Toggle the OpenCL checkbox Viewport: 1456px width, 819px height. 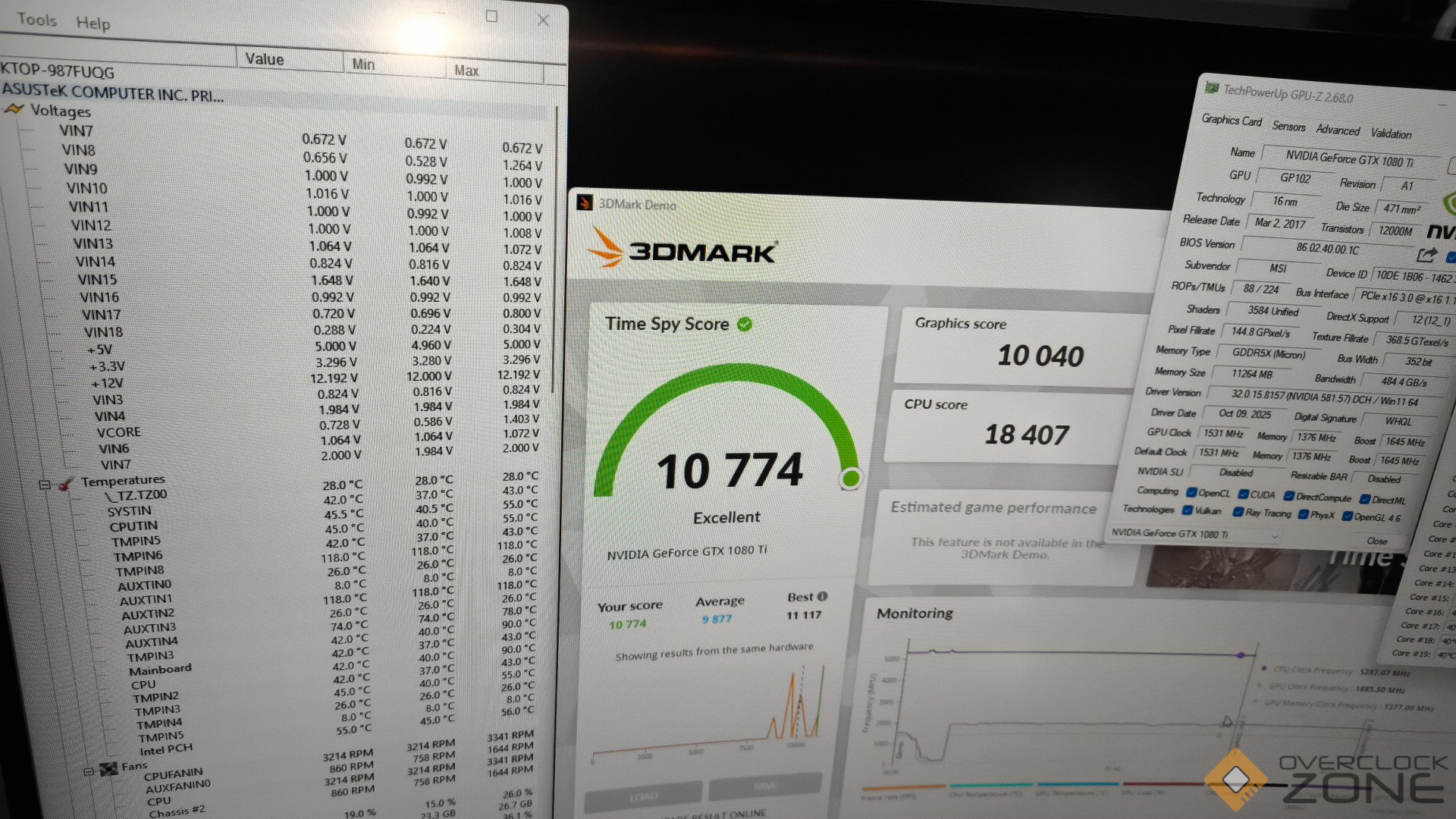tap(1191, 493)
